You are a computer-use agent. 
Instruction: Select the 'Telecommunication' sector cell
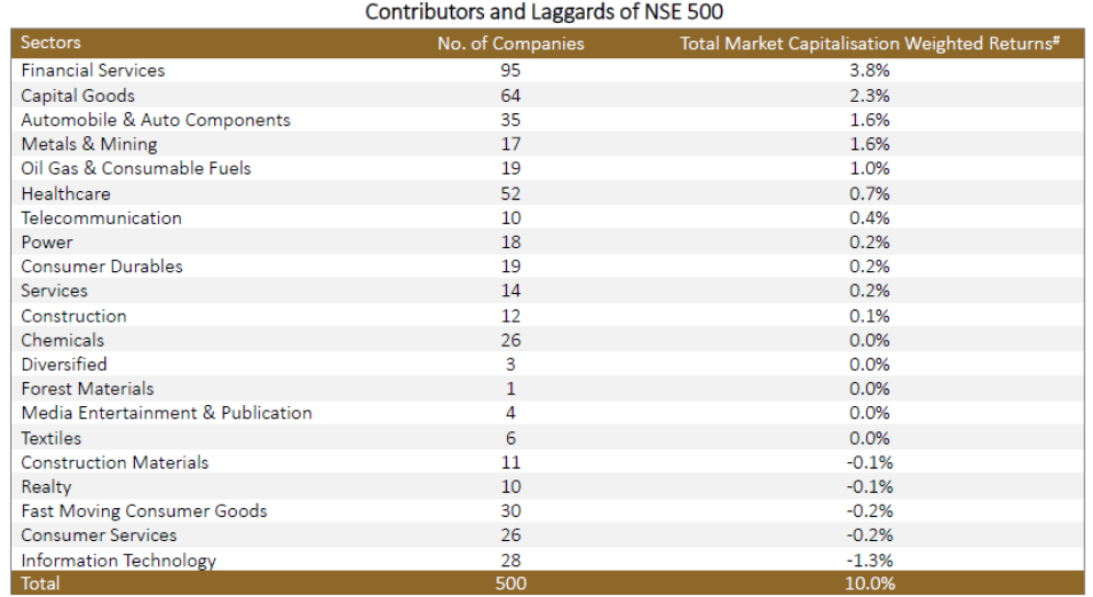(x=101, y=218)
